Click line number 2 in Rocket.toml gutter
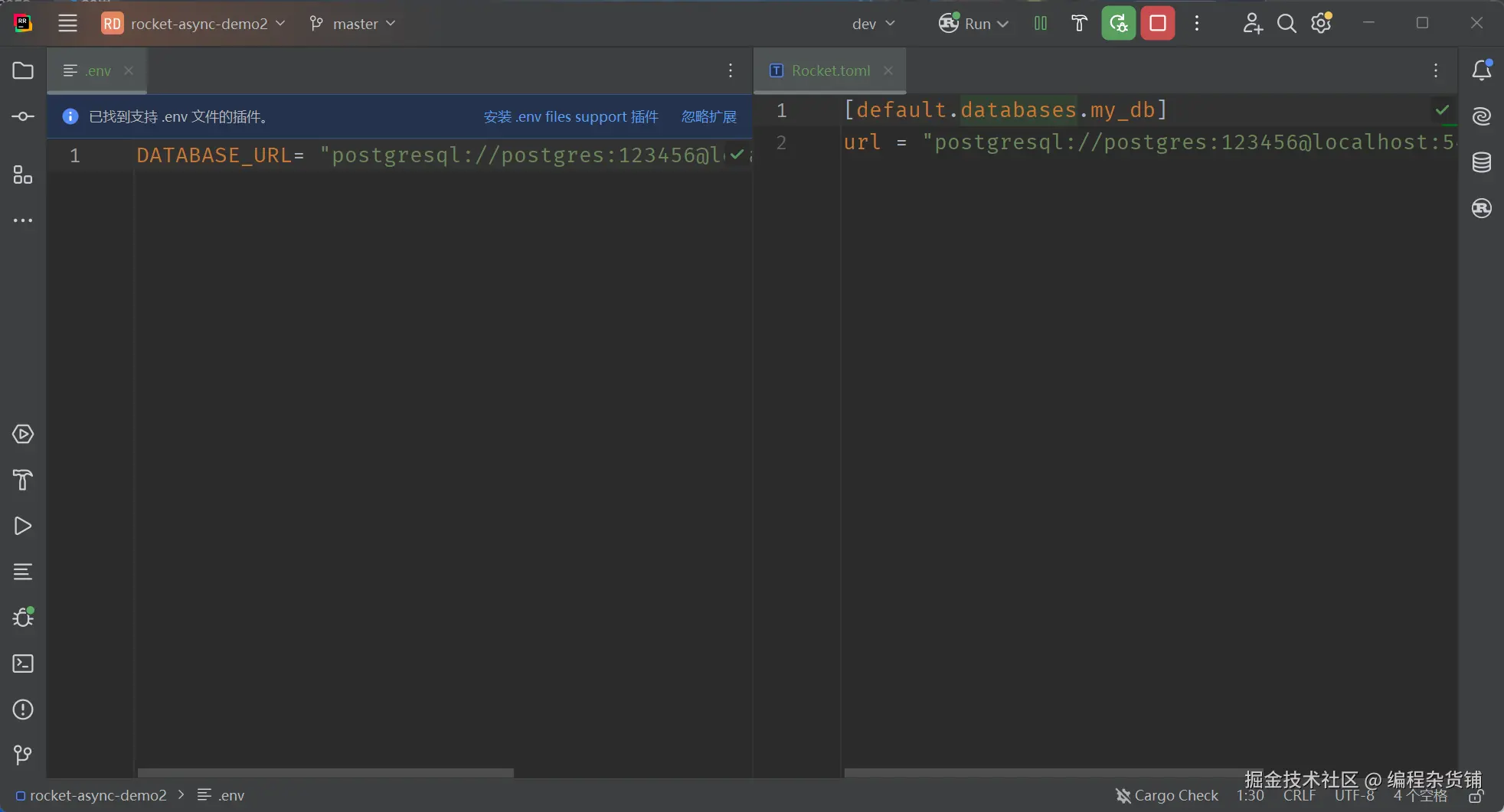This screenshot has width=1504, height=812. (x=781, y=142)
